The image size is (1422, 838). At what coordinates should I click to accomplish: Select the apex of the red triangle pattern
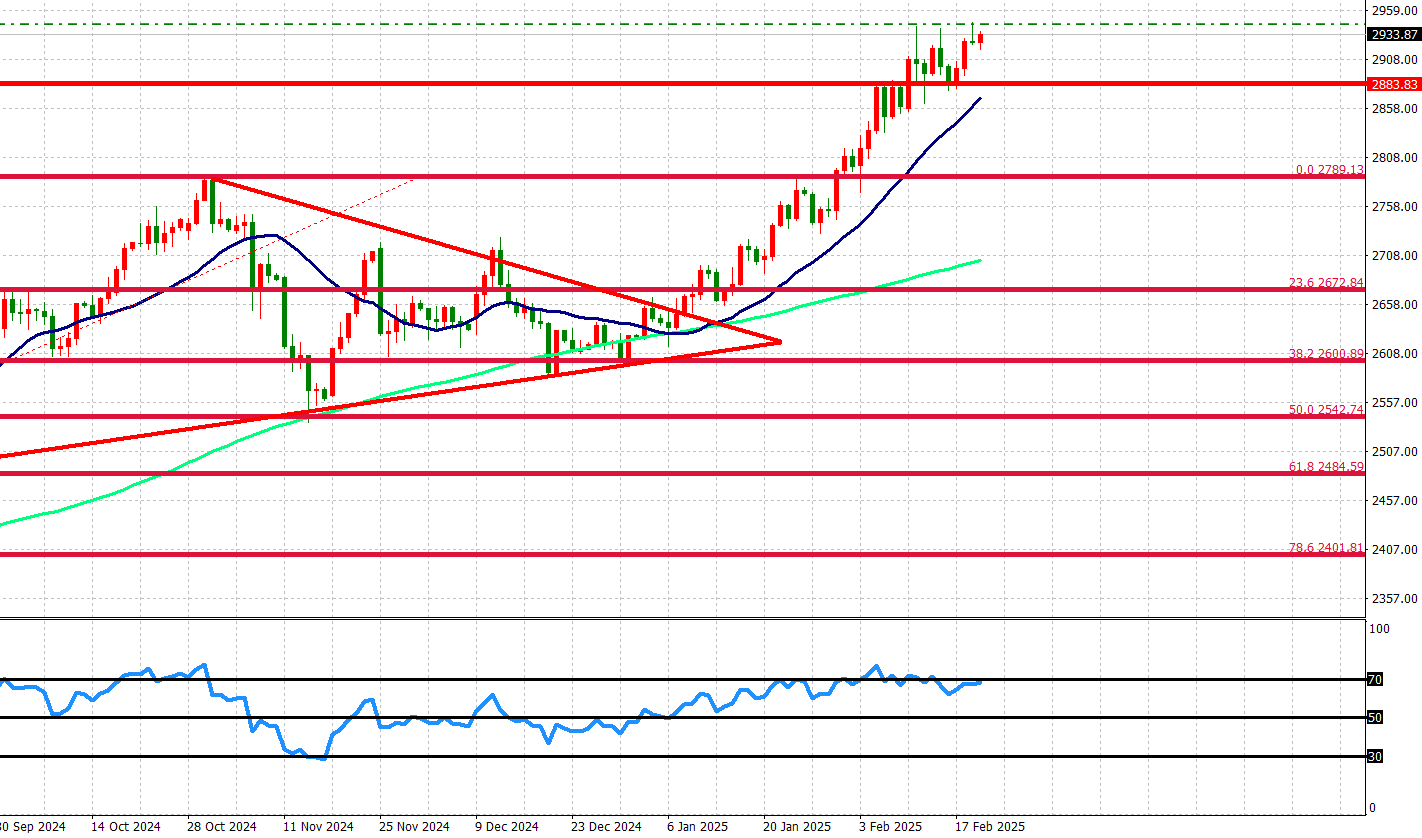779,342
